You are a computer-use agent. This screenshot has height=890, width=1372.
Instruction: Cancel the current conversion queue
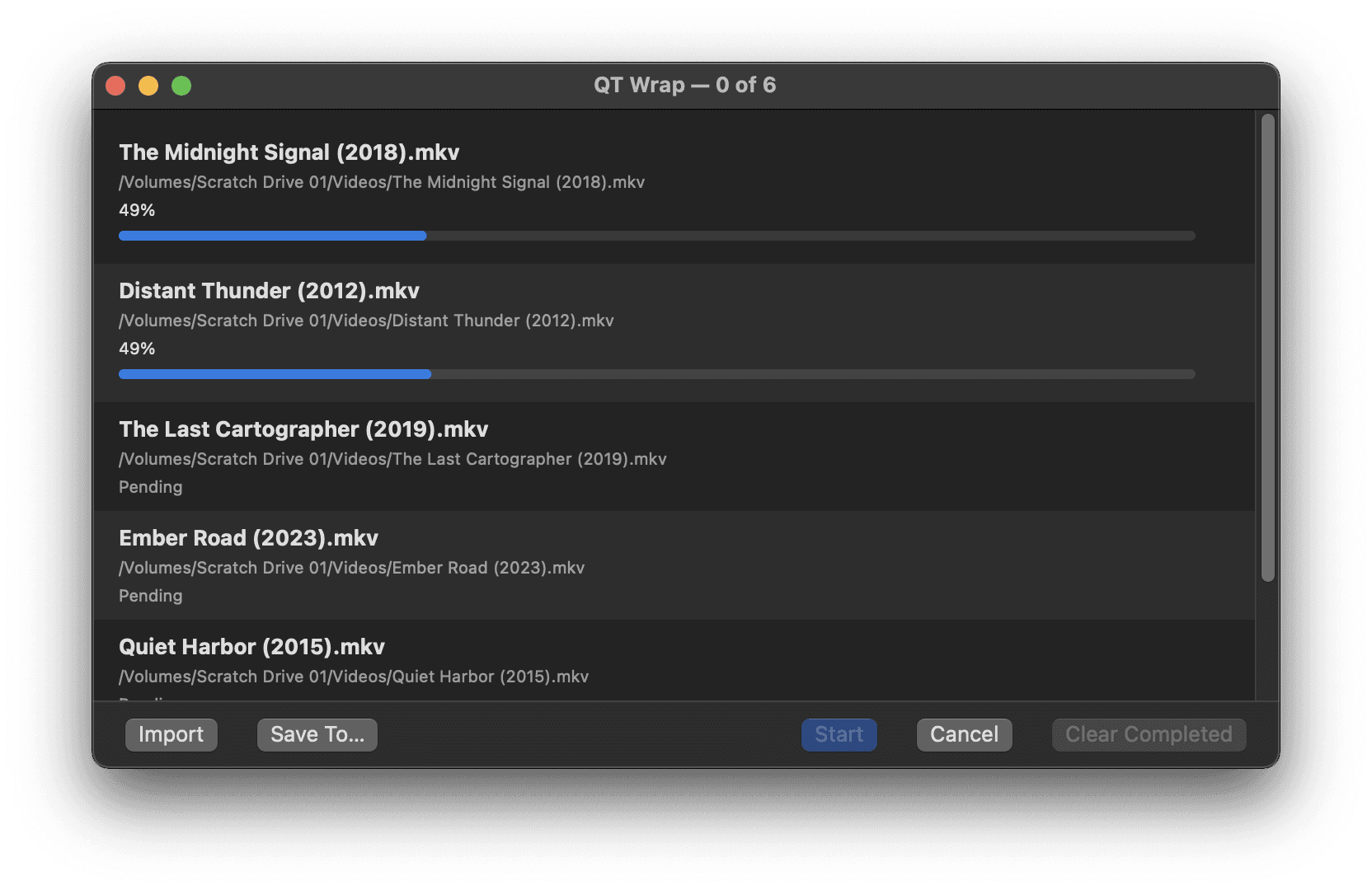964,734
